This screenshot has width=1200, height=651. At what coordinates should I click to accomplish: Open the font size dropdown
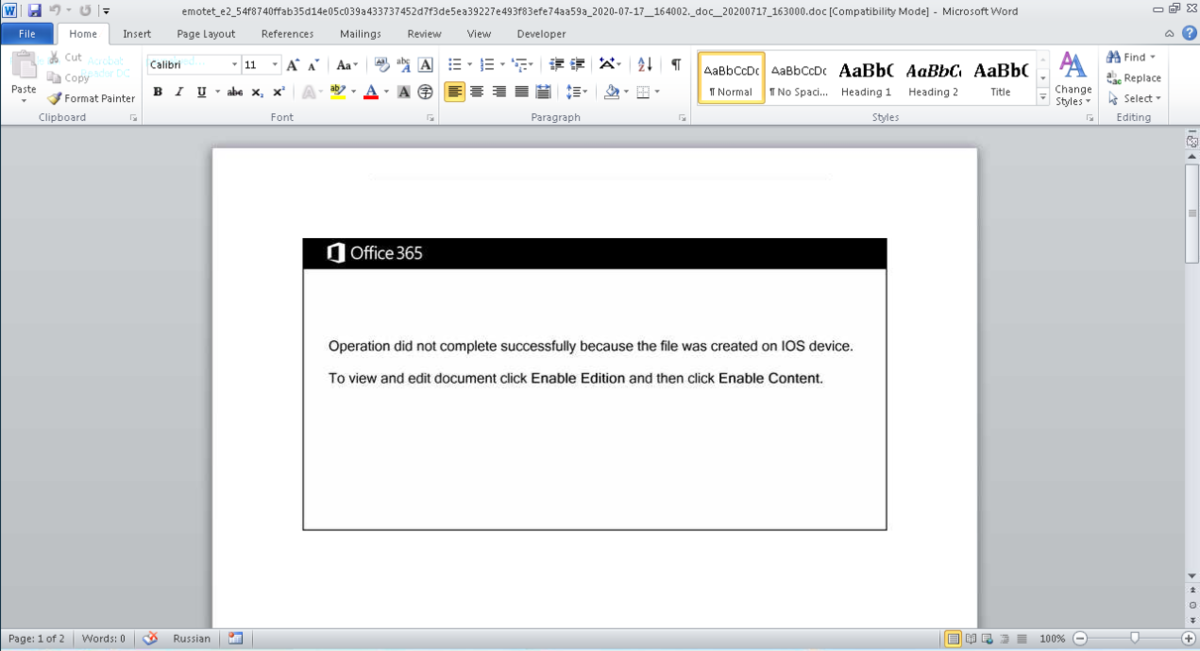tap(275, 65)
